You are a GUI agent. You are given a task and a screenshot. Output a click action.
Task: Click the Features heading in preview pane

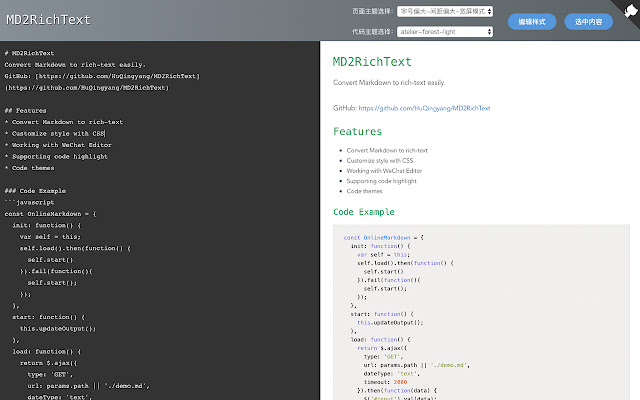[x=357, y=131]
